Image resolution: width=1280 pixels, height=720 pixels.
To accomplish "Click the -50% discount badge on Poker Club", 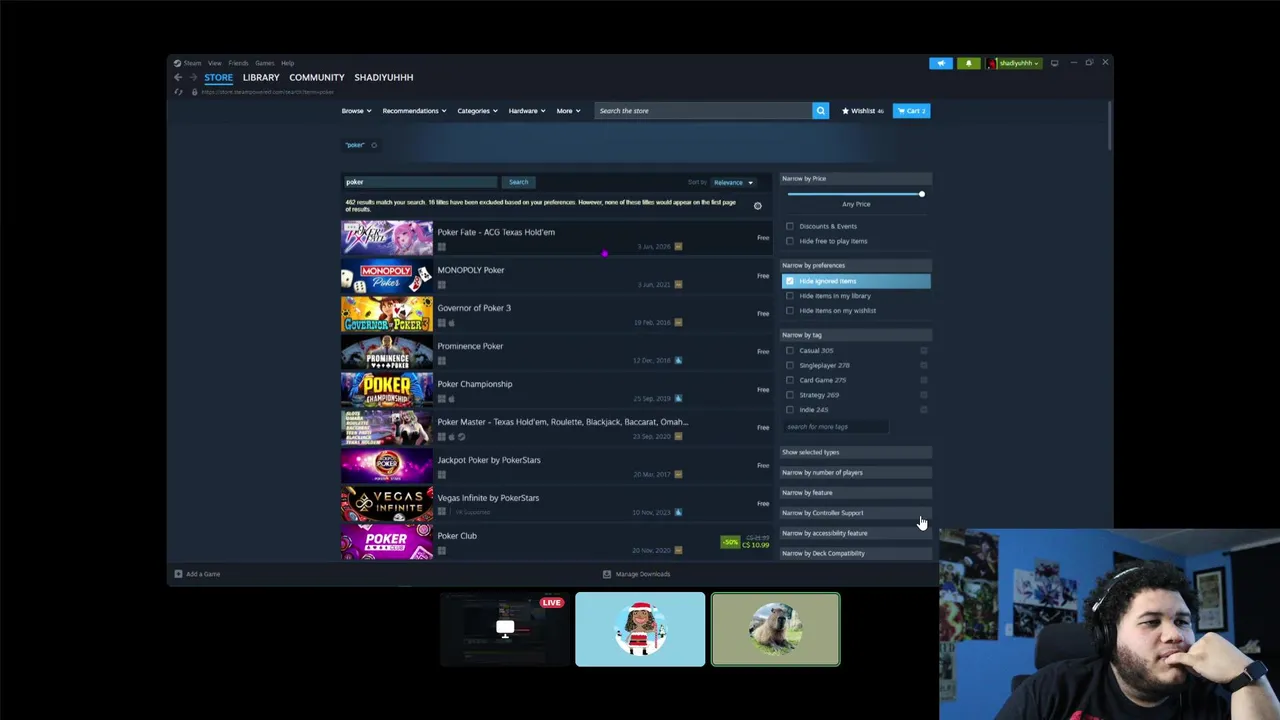I will click(x=730, y=542).
